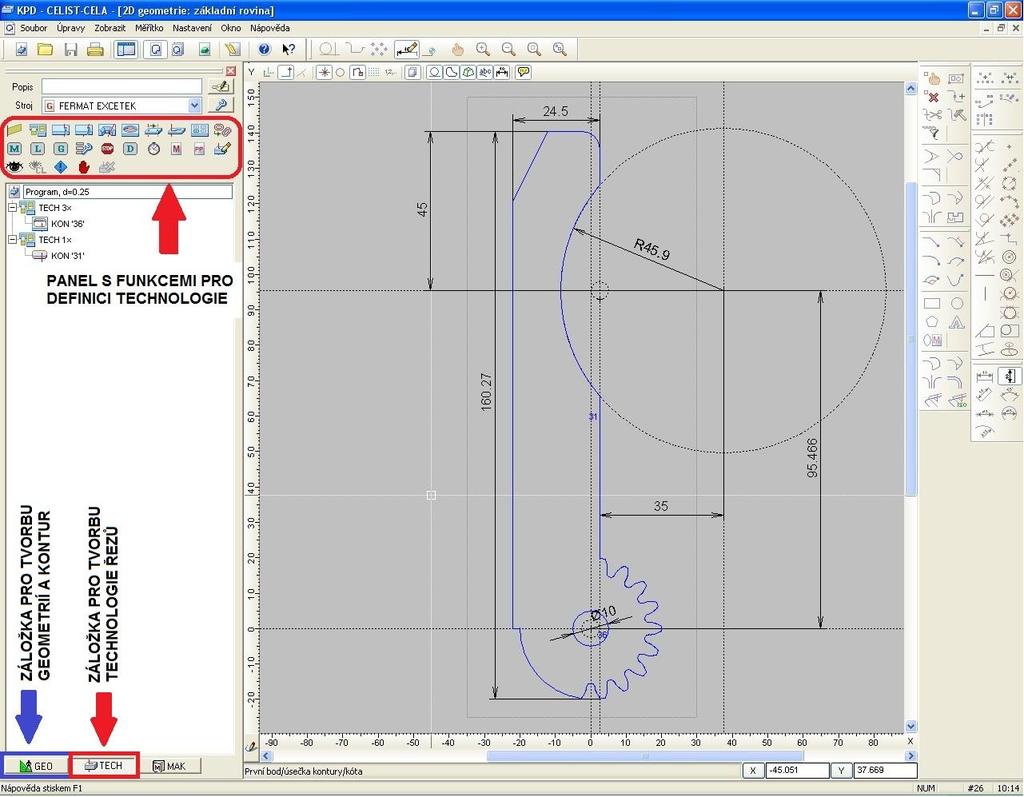Toggle the dimension pencil tool in top toolbar

coord(407,49)
